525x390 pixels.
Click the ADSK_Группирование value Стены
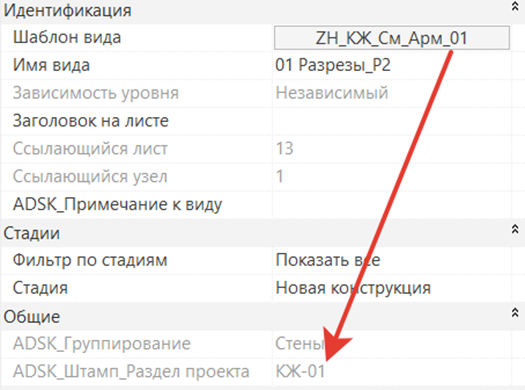point(300,343)
